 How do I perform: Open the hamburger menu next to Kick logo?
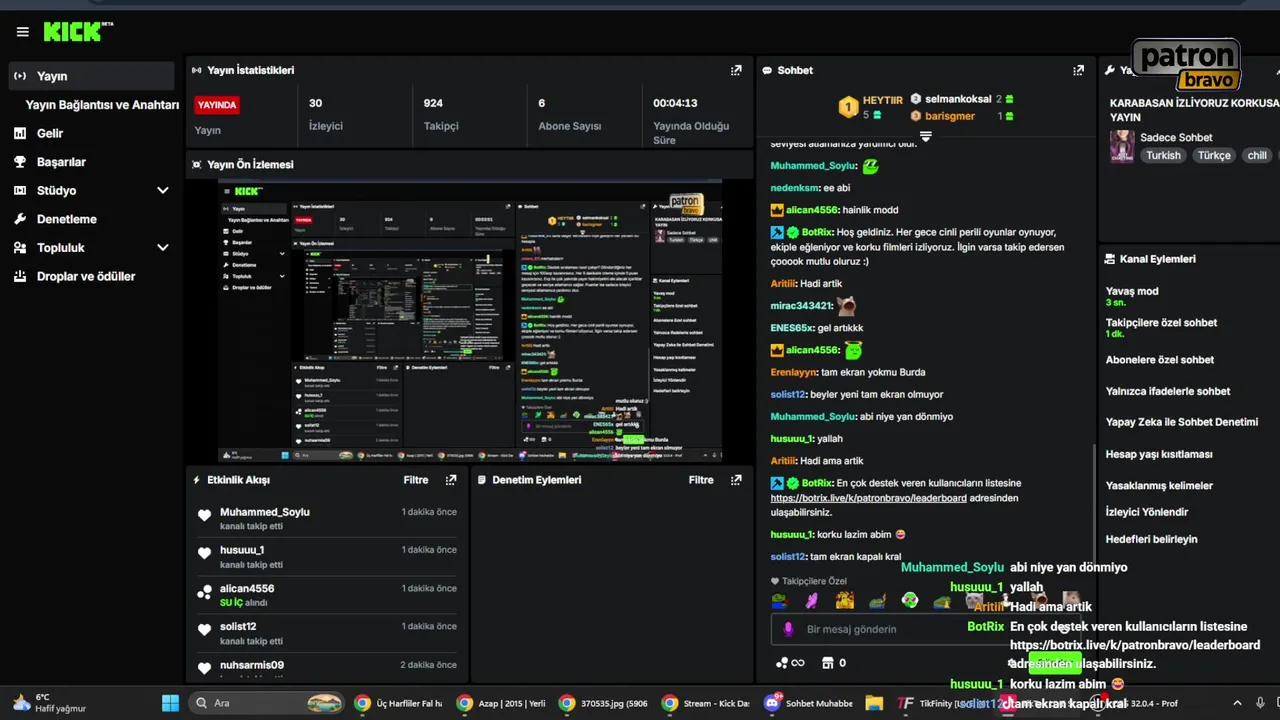point(22,32)
